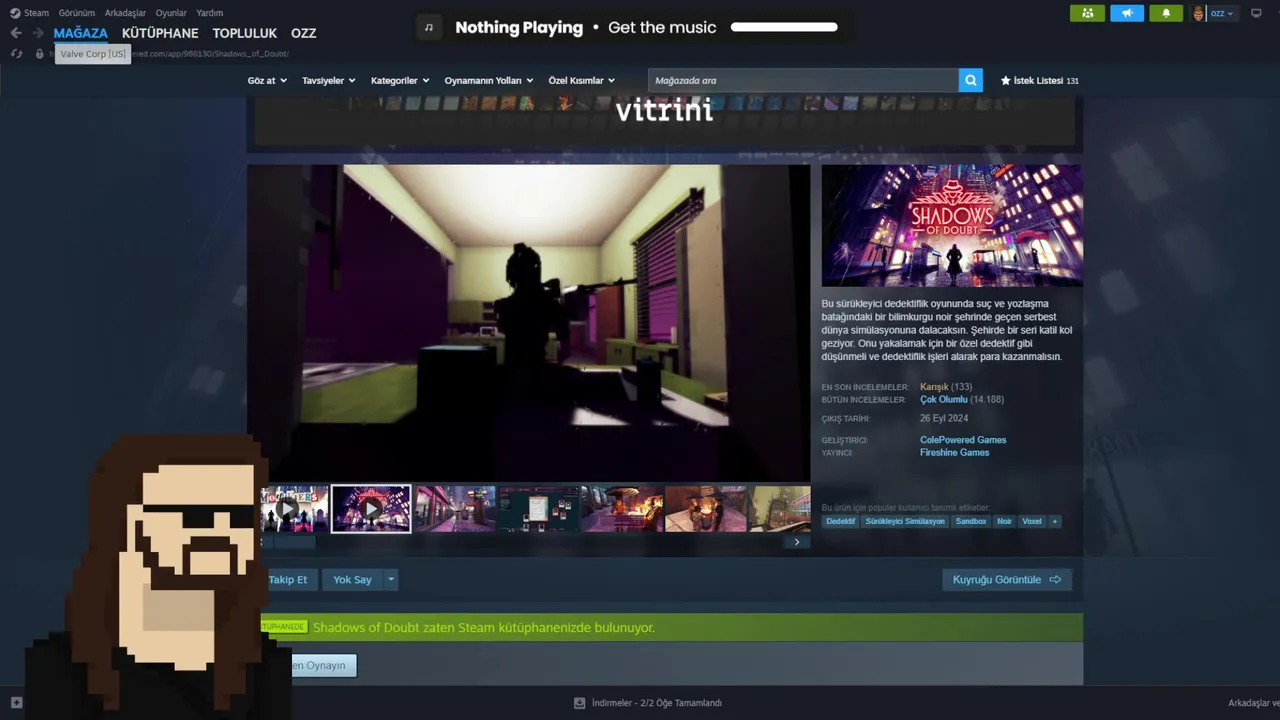The image size is (1280, 720).
Task: Click the Steam logo menu
Action: tap(29, 13)
